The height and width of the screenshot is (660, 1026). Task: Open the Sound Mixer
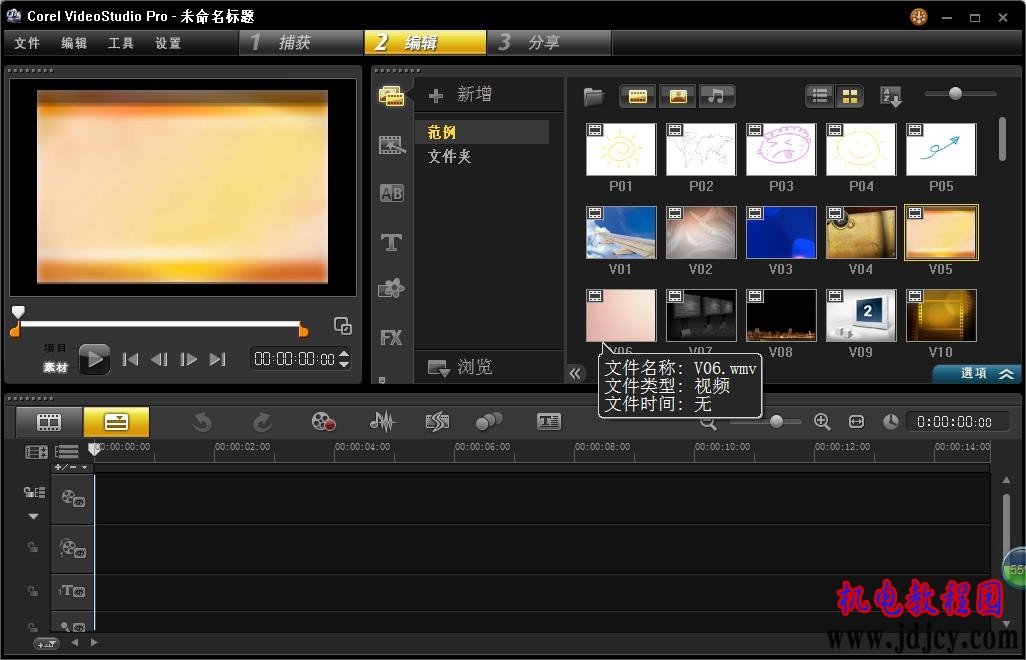(382, 422)
